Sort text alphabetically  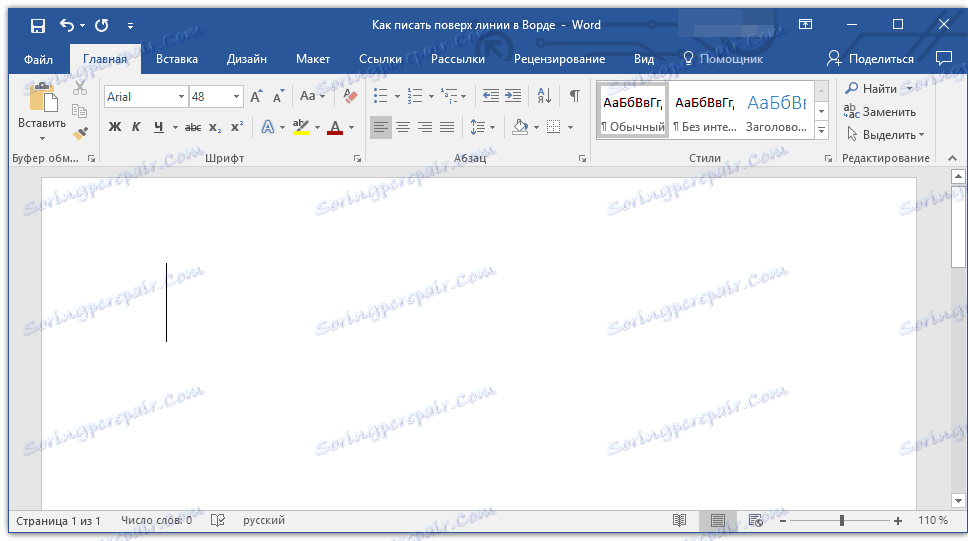pyautogui.click(x=544, y=96)
